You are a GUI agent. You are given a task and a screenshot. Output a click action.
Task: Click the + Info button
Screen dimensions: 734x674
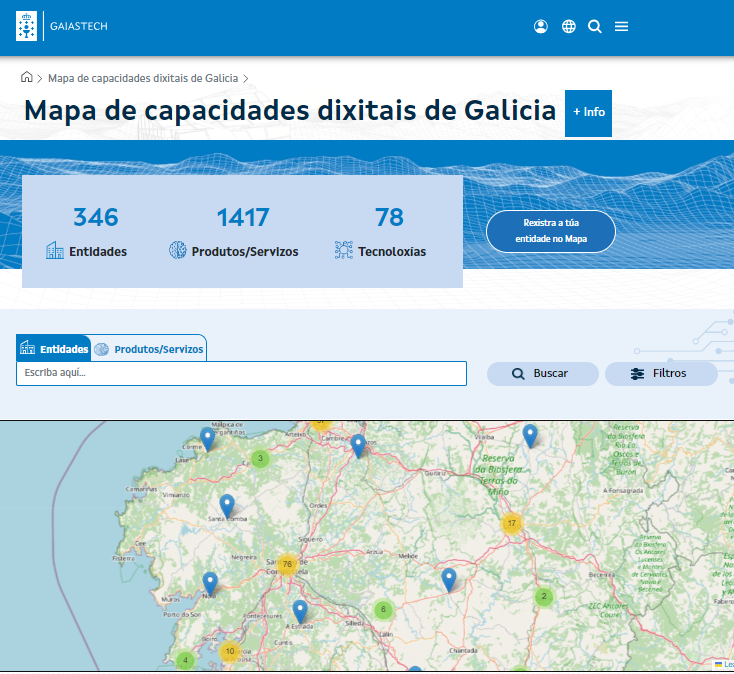(588, 113)
